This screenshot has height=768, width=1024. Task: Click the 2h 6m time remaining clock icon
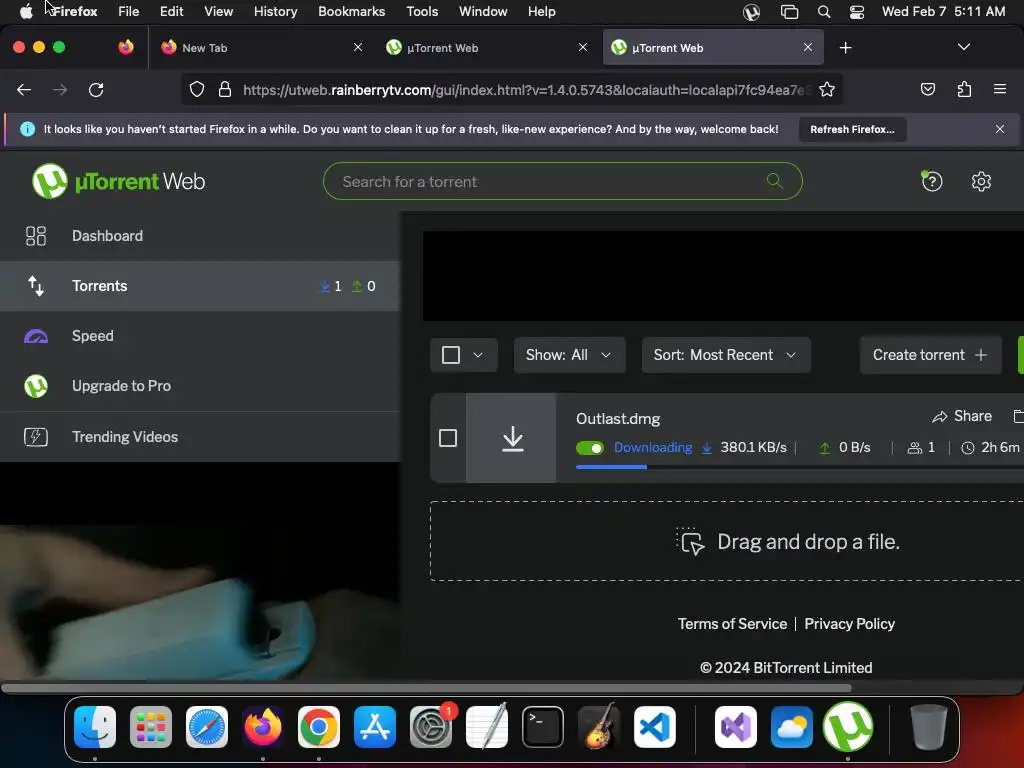pos(968,448)
